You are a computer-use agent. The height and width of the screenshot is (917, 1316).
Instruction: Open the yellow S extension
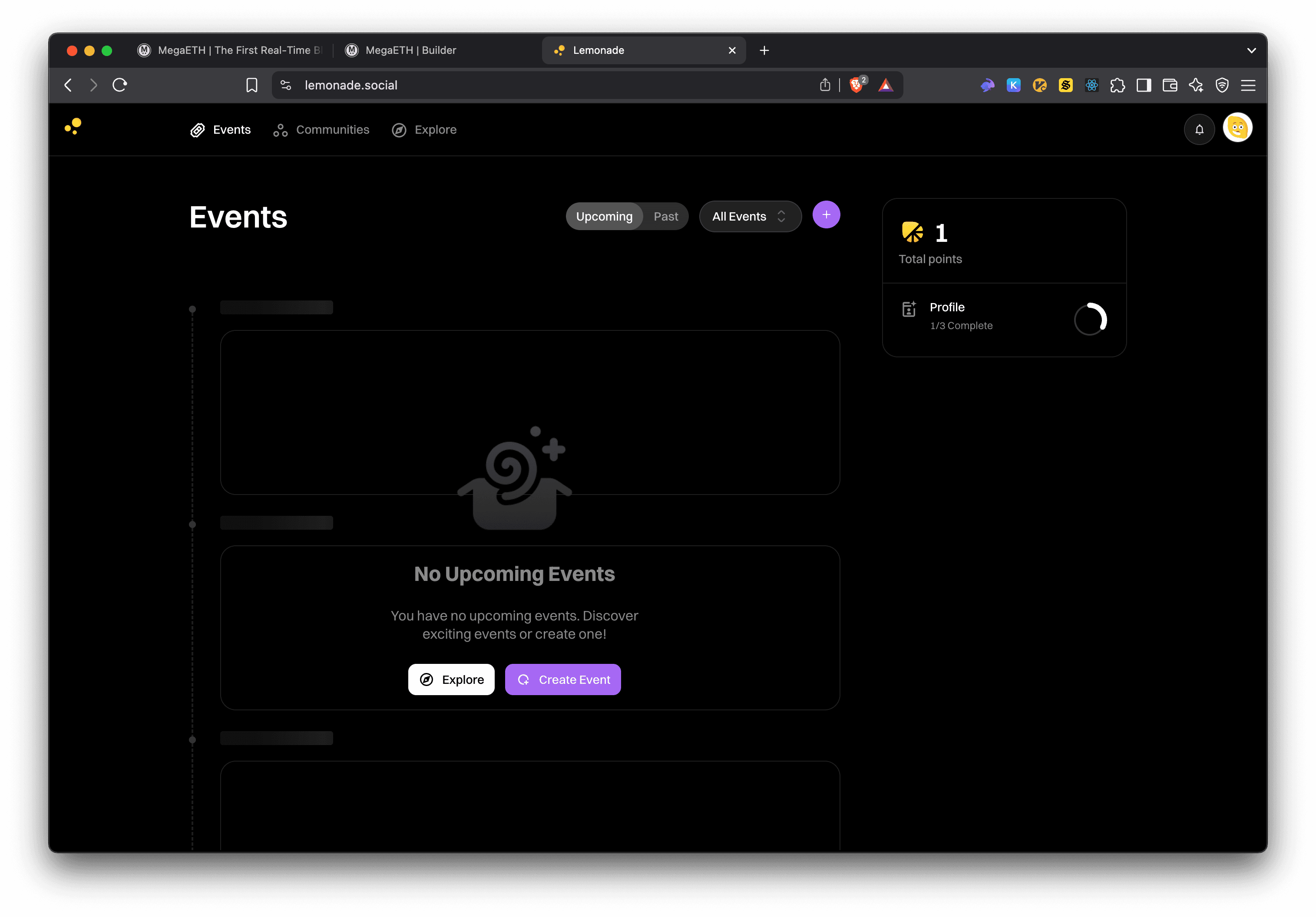[x=1065, y=86]
